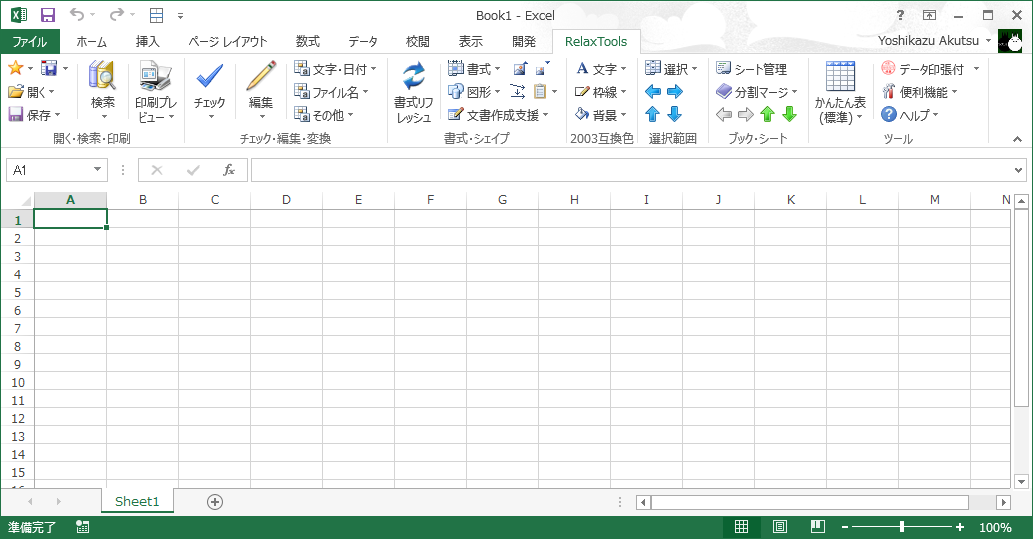This screenshot has width=1033, height=539.
Task: Click the Excel Help question mark
Action: click(900, 15)
